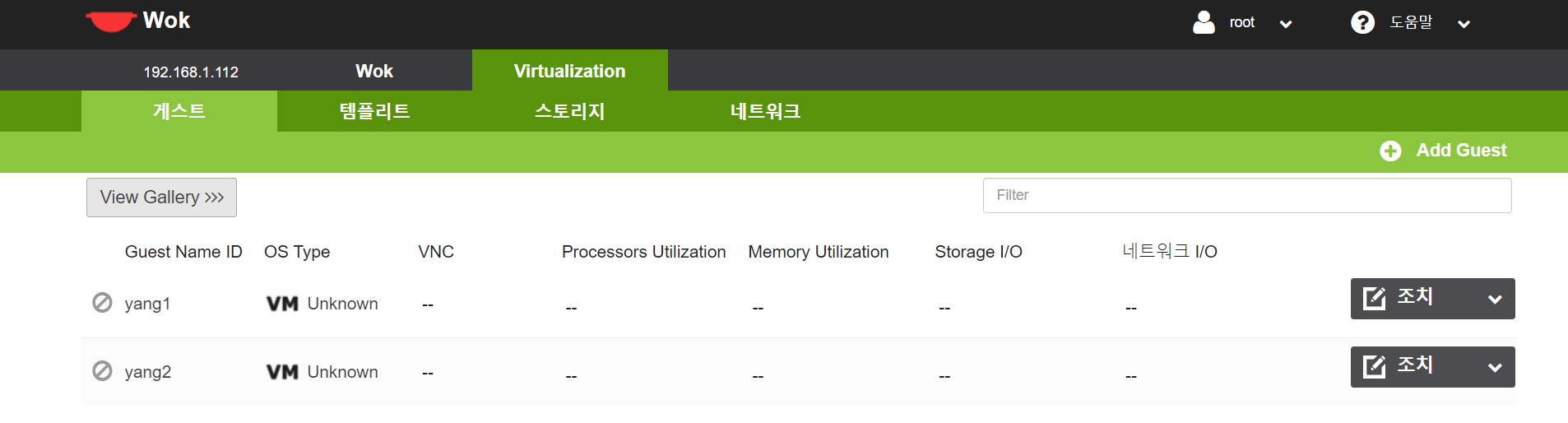Image resolution: width=1568 pixels, height=423 pixels.
Task: Click the Add Guest link
Action: pyautogui.click(x=1461, y=151)
